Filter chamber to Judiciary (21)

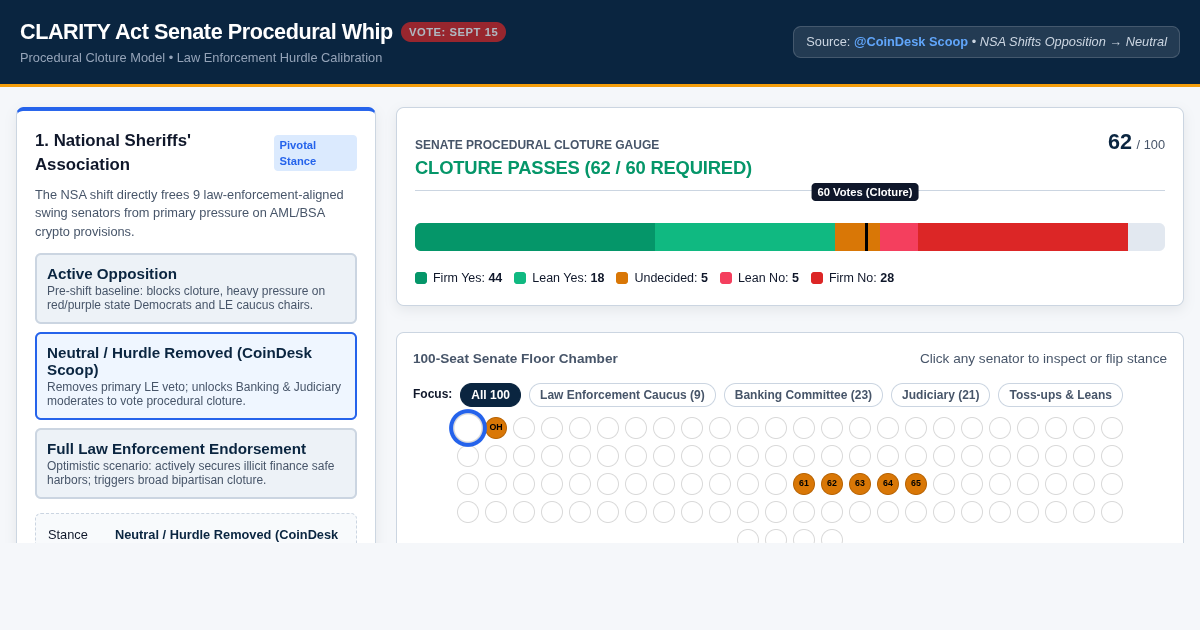click(940, 395)
